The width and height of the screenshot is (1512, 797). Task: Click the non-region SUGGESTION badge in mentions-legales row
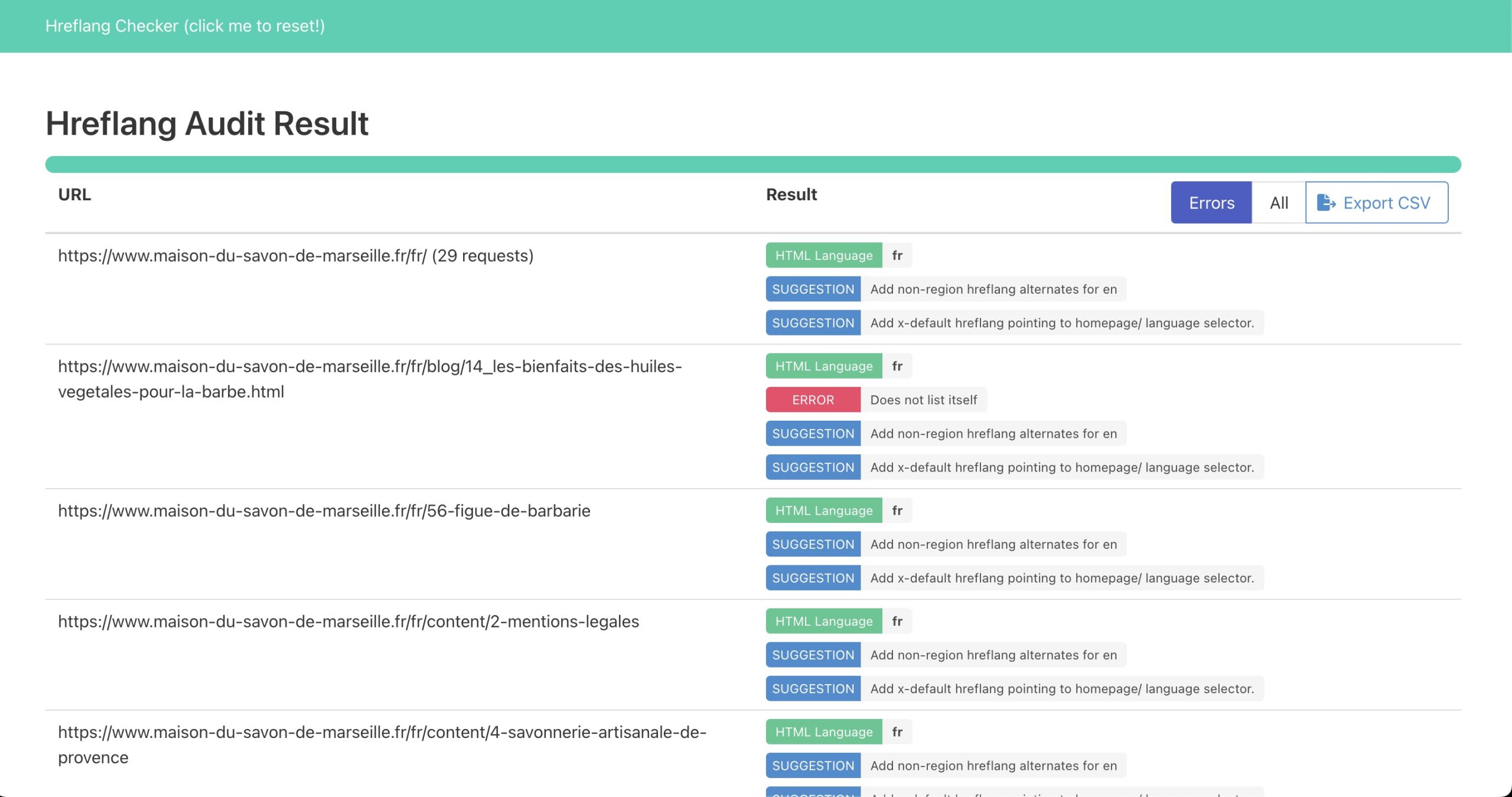point(813,655)
